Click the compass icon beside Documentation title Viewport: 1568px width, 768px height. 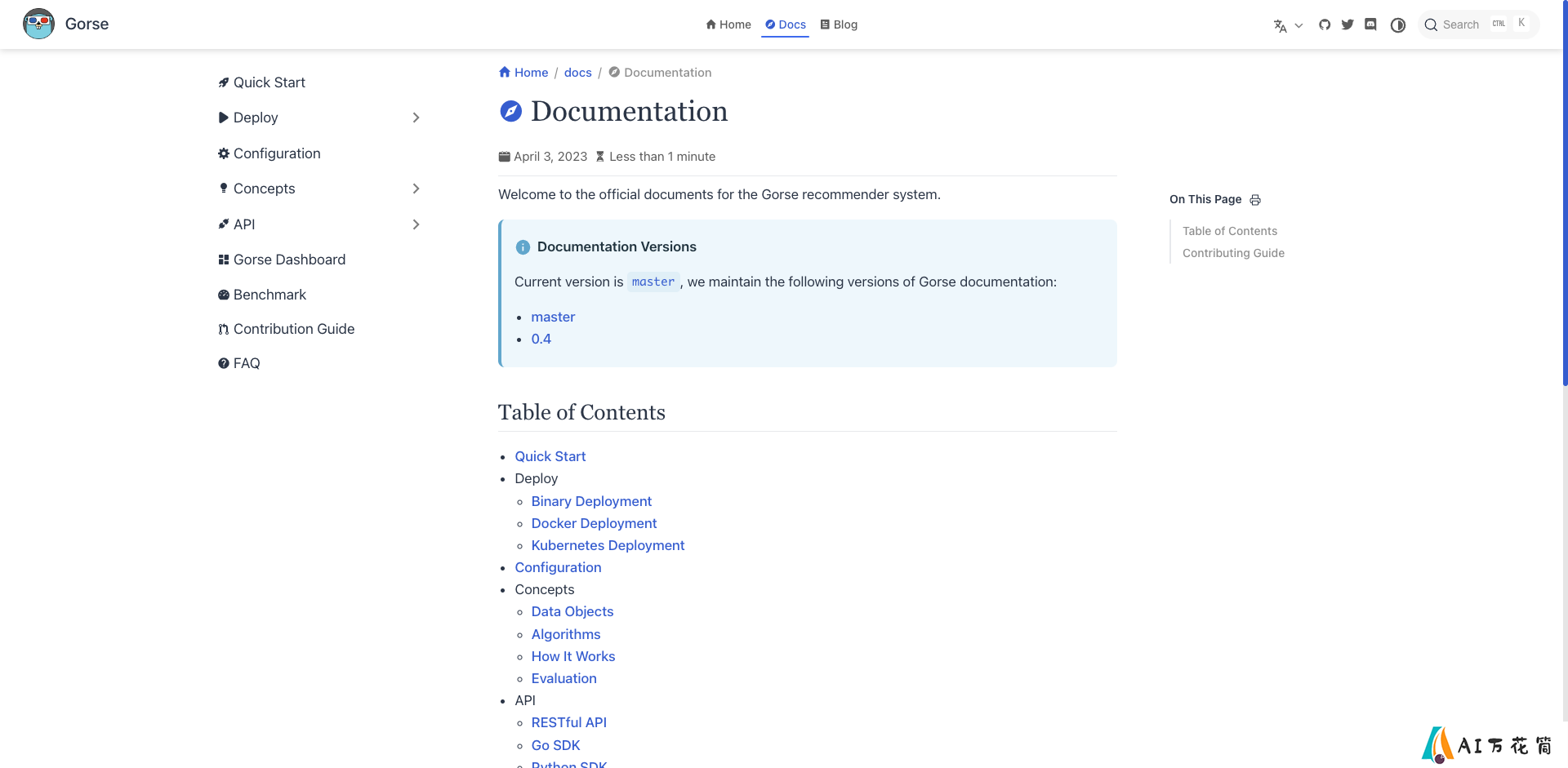click(x=511, y=111)
